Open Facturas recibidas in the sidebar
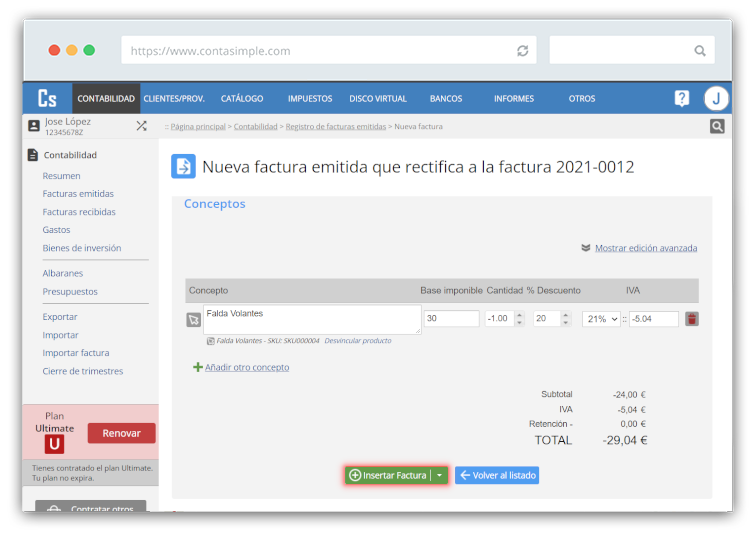Image resolution: width=750 pixels, height=535 pixels. (79, 212)
